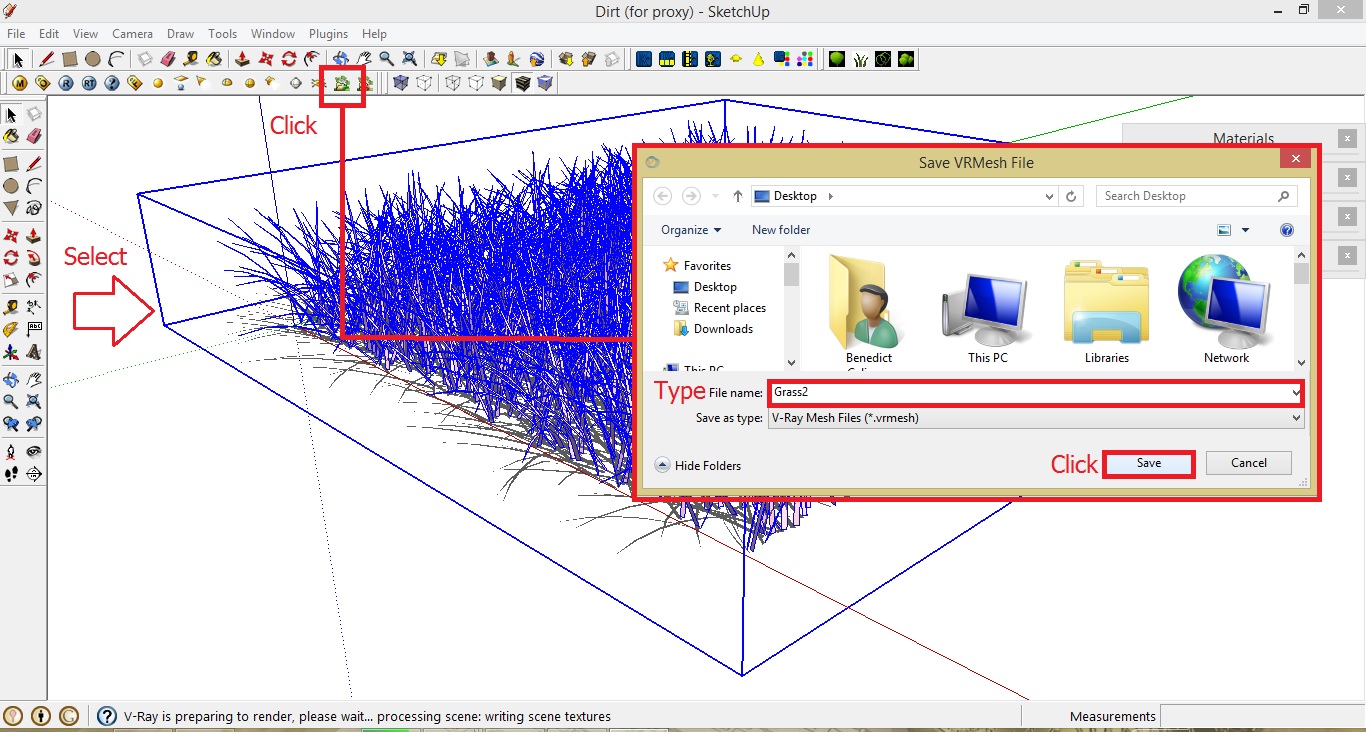The image size is (1366, 732).
Task: Refresh the Desktop location
Action: [x=1071, y=197]
